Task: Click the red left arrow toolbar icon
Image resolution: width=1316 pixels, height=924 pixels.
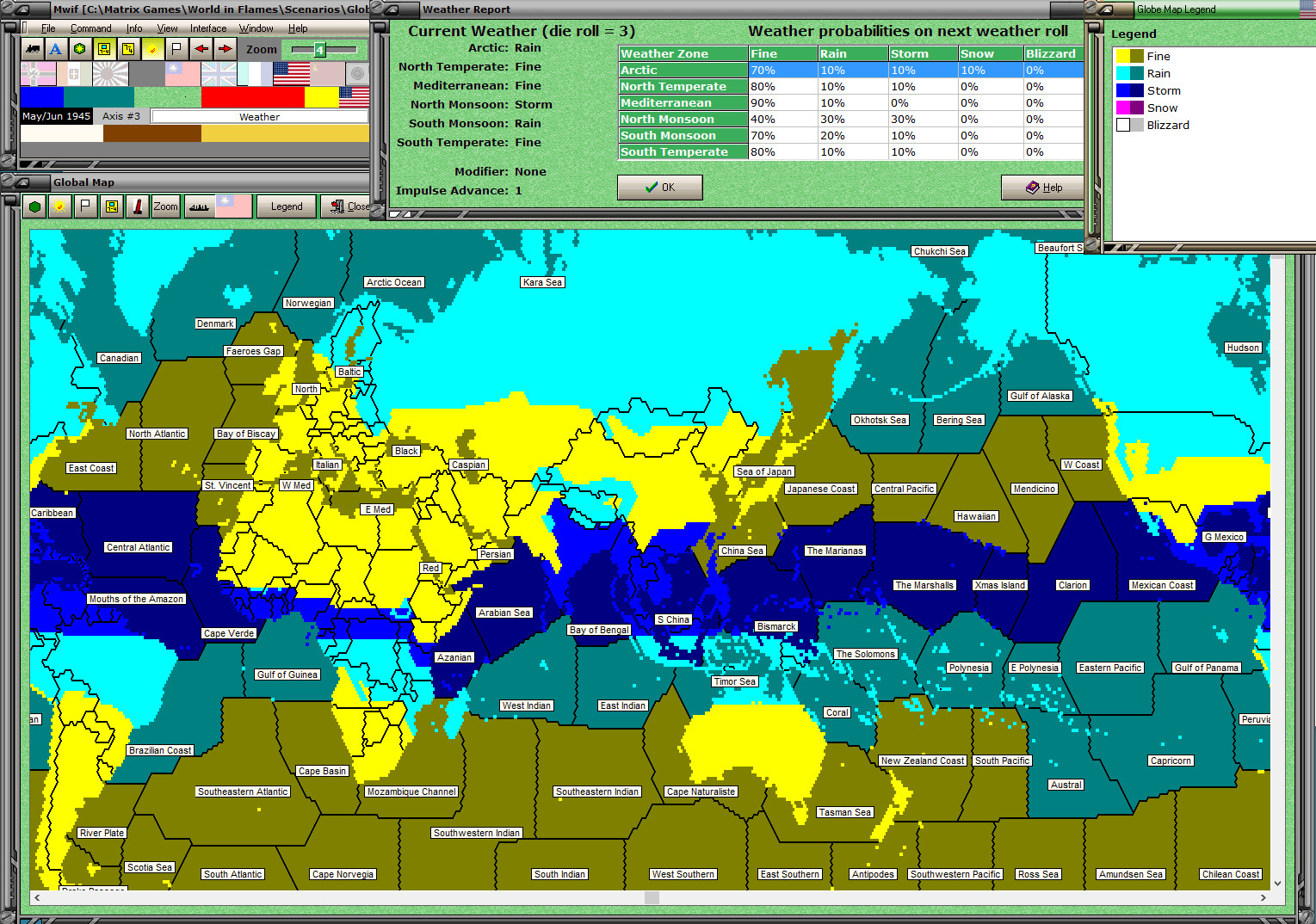Action: [x=201, y=49]
